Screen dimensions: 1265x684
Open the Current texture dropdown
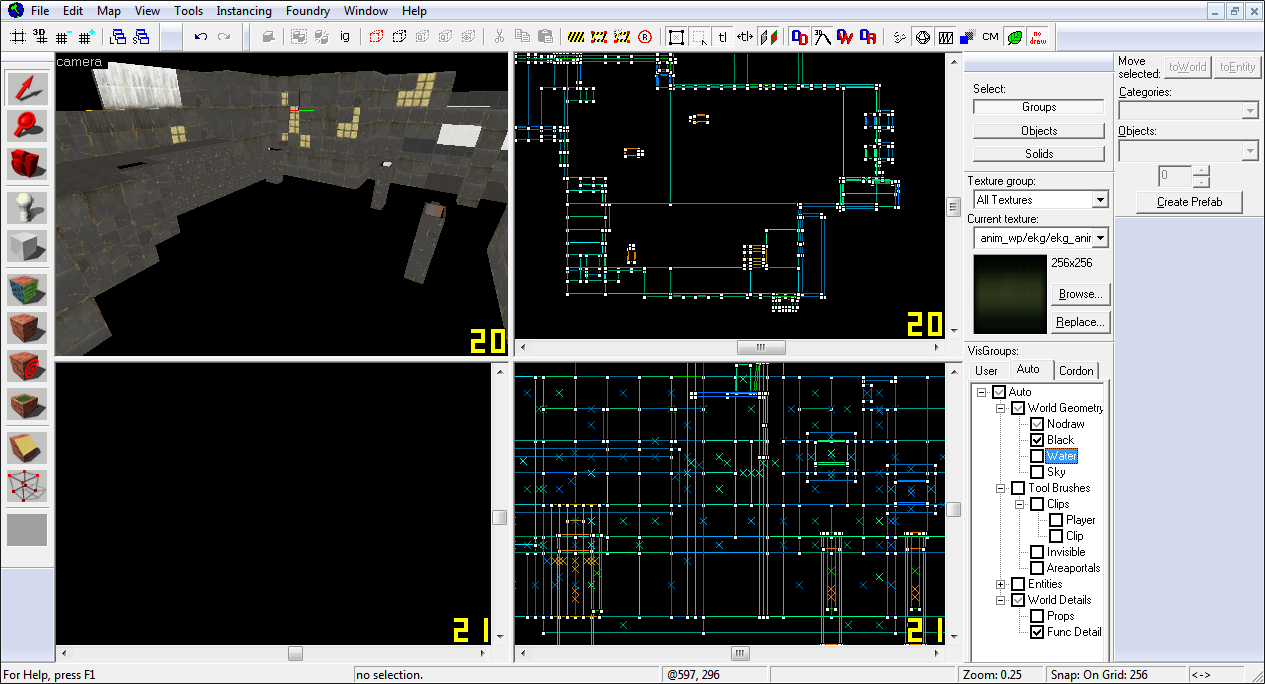1041,238
